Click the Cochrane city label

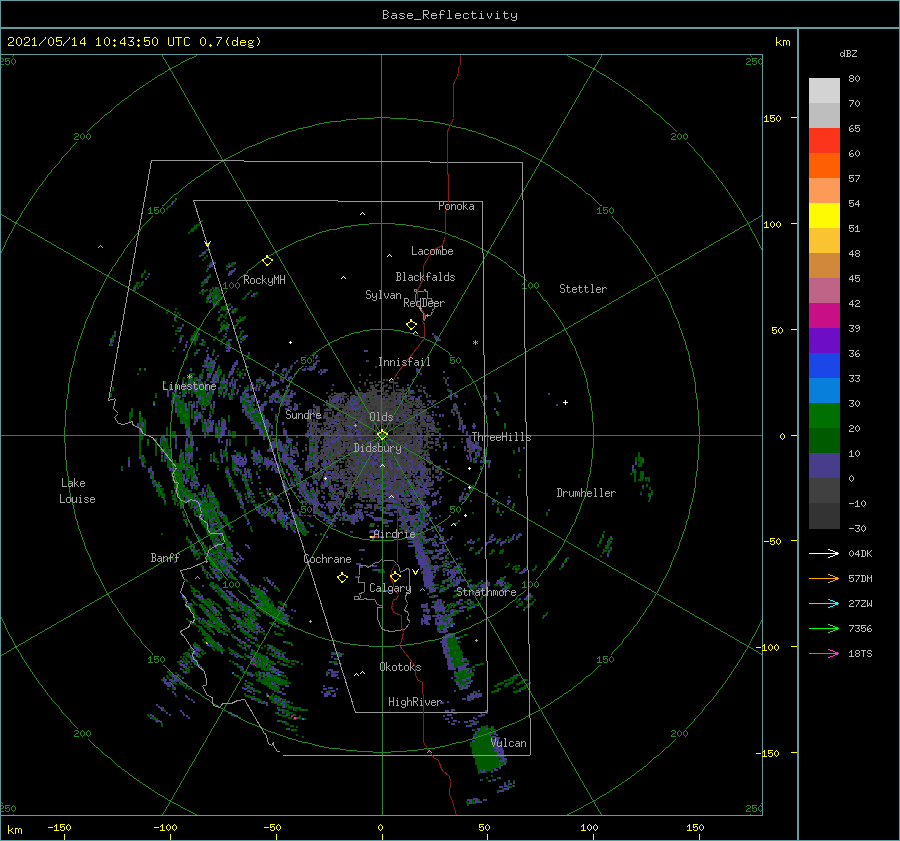coord(327,559)
